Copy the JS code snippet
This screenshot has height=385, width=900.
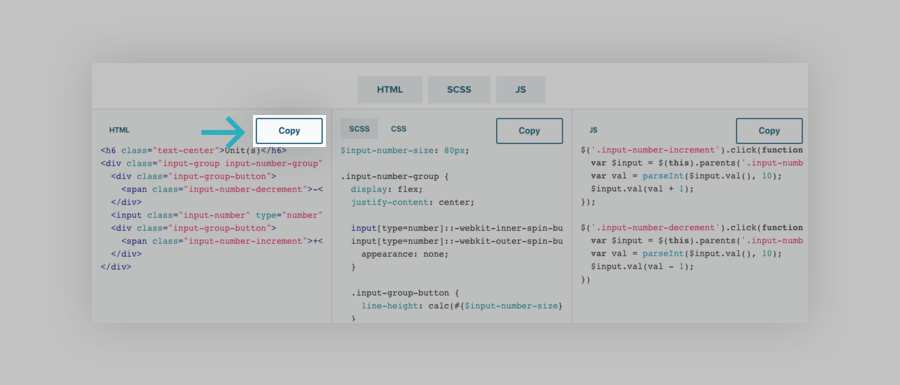tap(769, 131)
